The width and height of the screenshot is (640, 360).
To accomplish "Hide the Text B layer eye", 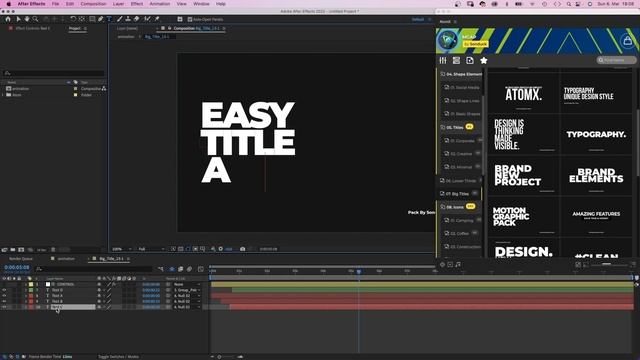I will [4, 301].
